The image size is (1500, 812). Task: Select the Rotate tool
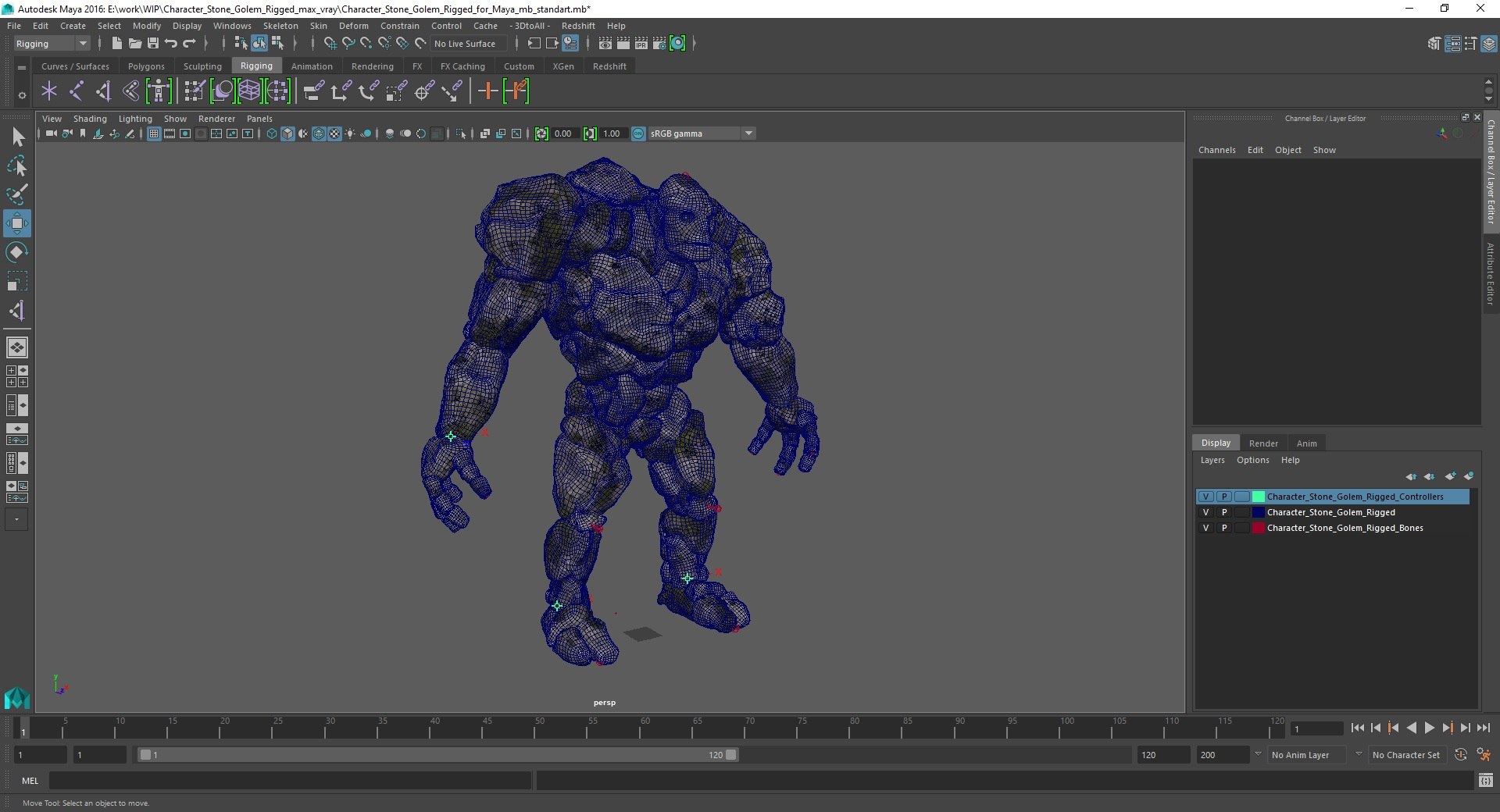[x=16, y=252]
